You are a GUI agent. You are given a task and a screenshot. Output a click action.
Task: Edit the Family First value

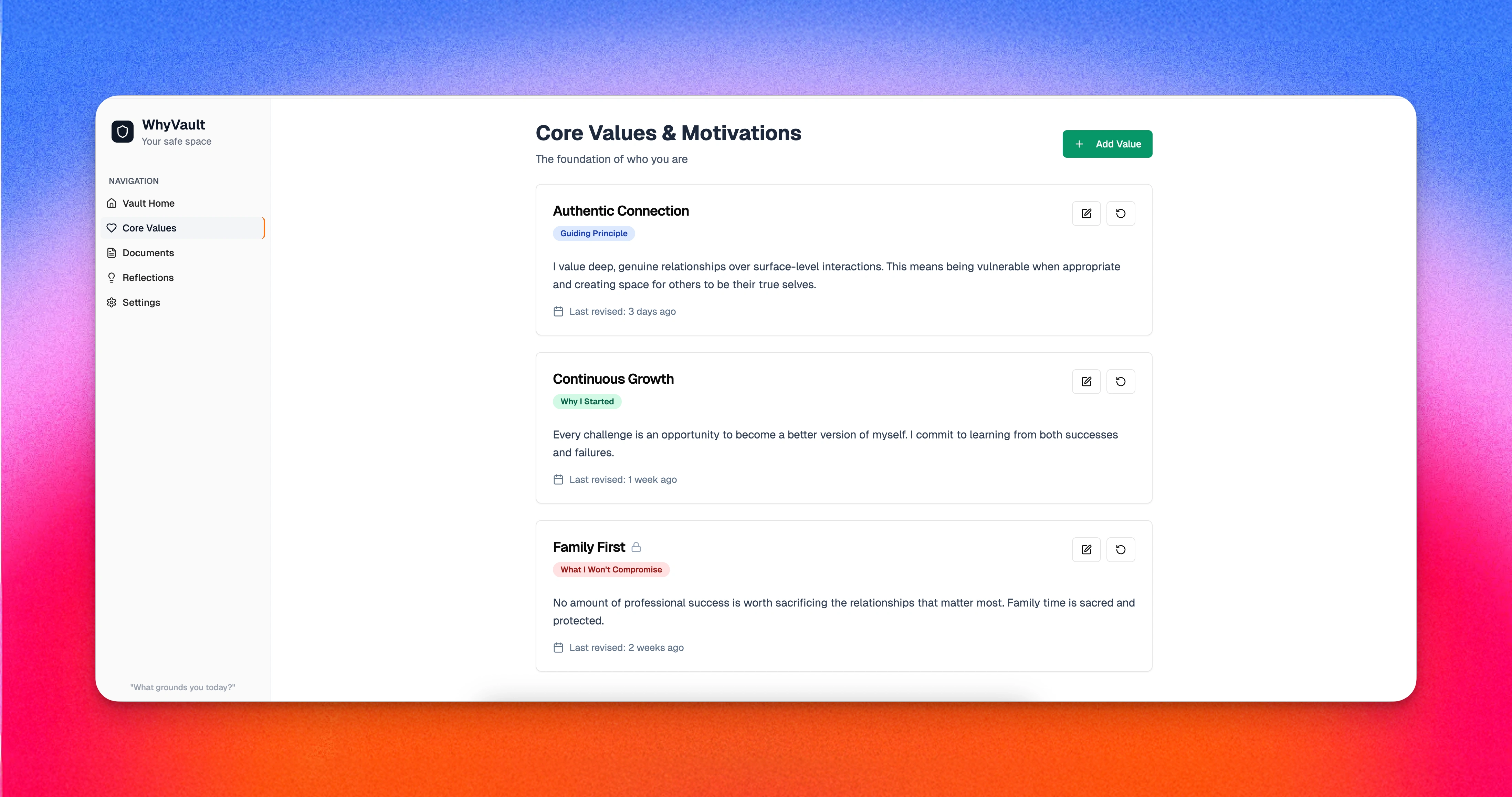pos(1086,550)
